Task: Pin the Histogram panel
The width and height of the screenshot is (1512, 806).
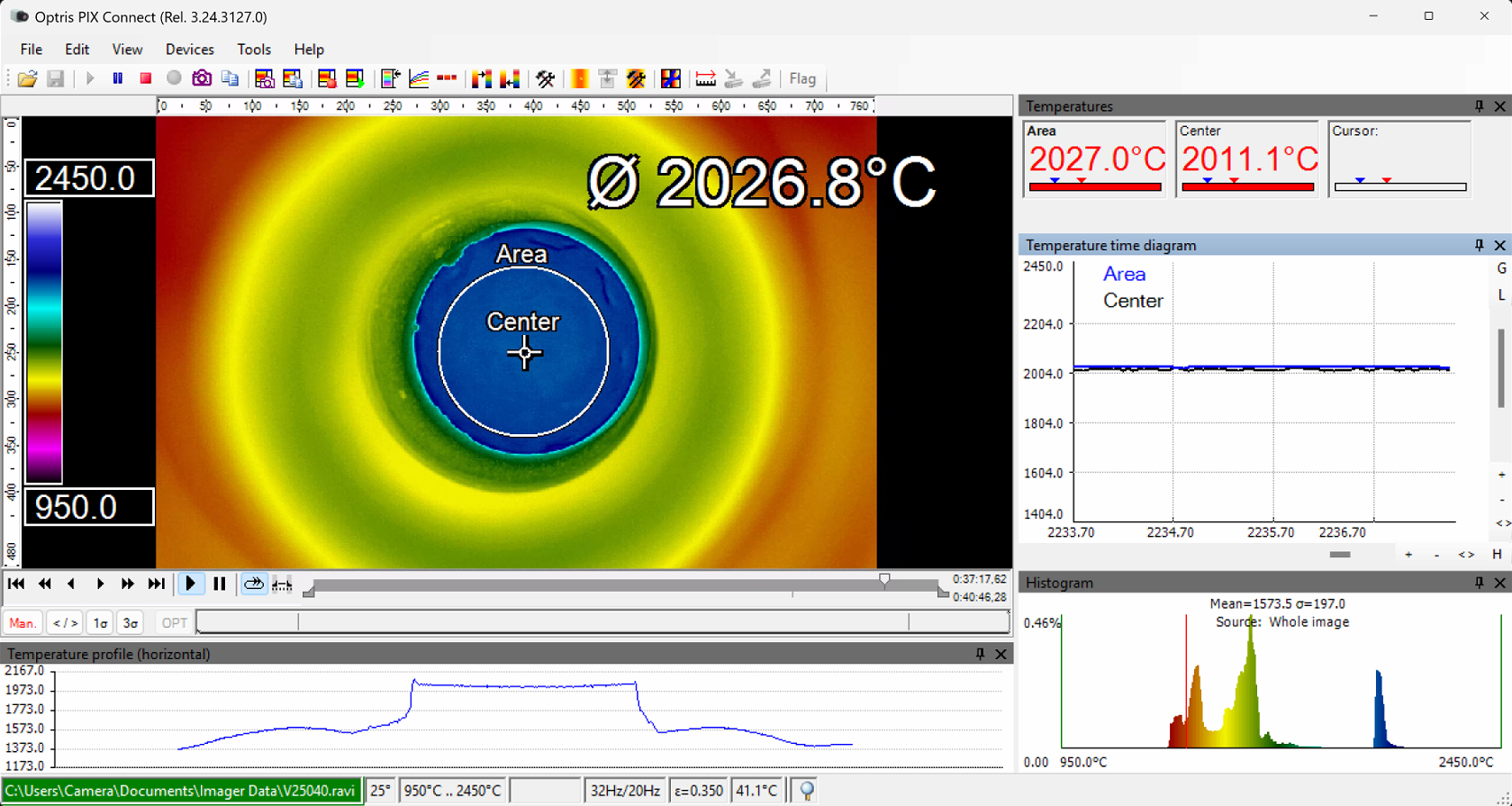Action: tap(1479, 584)
